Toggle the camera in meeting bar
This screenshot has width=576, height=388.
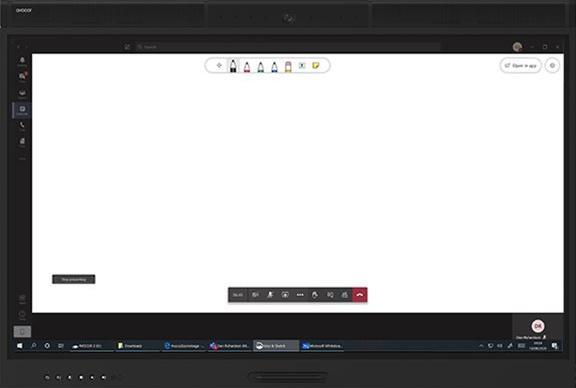(255, 295)
